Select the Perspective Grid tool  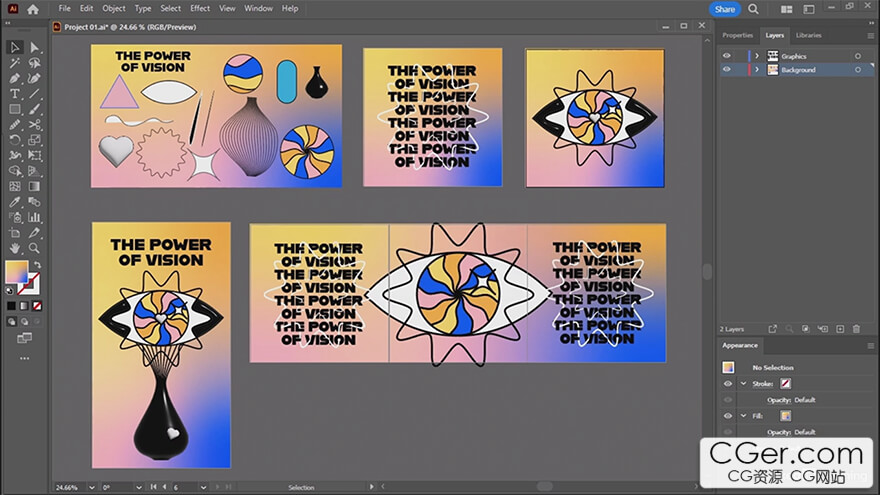35,171
